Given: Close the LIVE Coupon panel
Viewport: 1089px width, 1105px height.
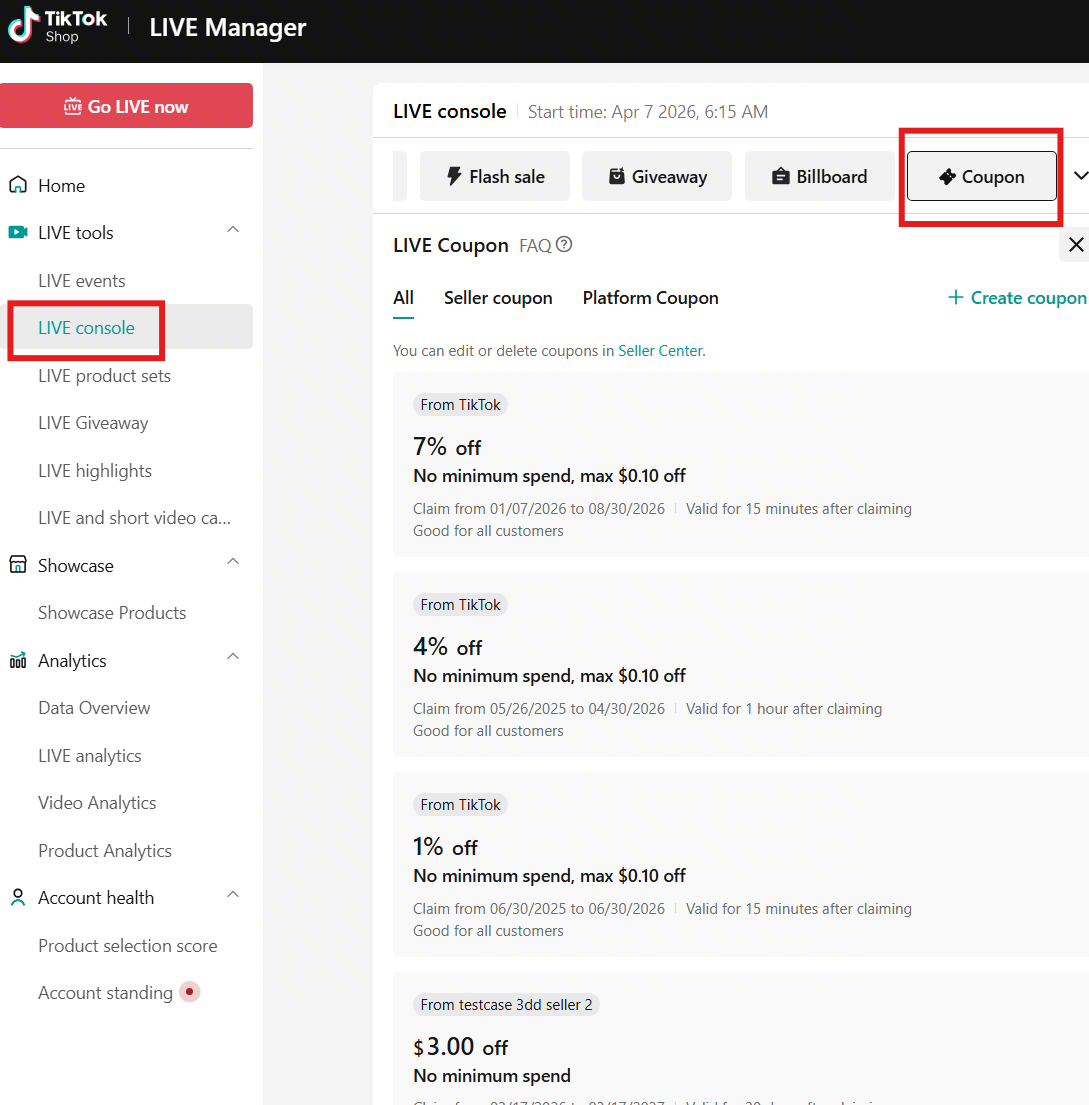Looking at the screenshot, I should point(1076,245).
